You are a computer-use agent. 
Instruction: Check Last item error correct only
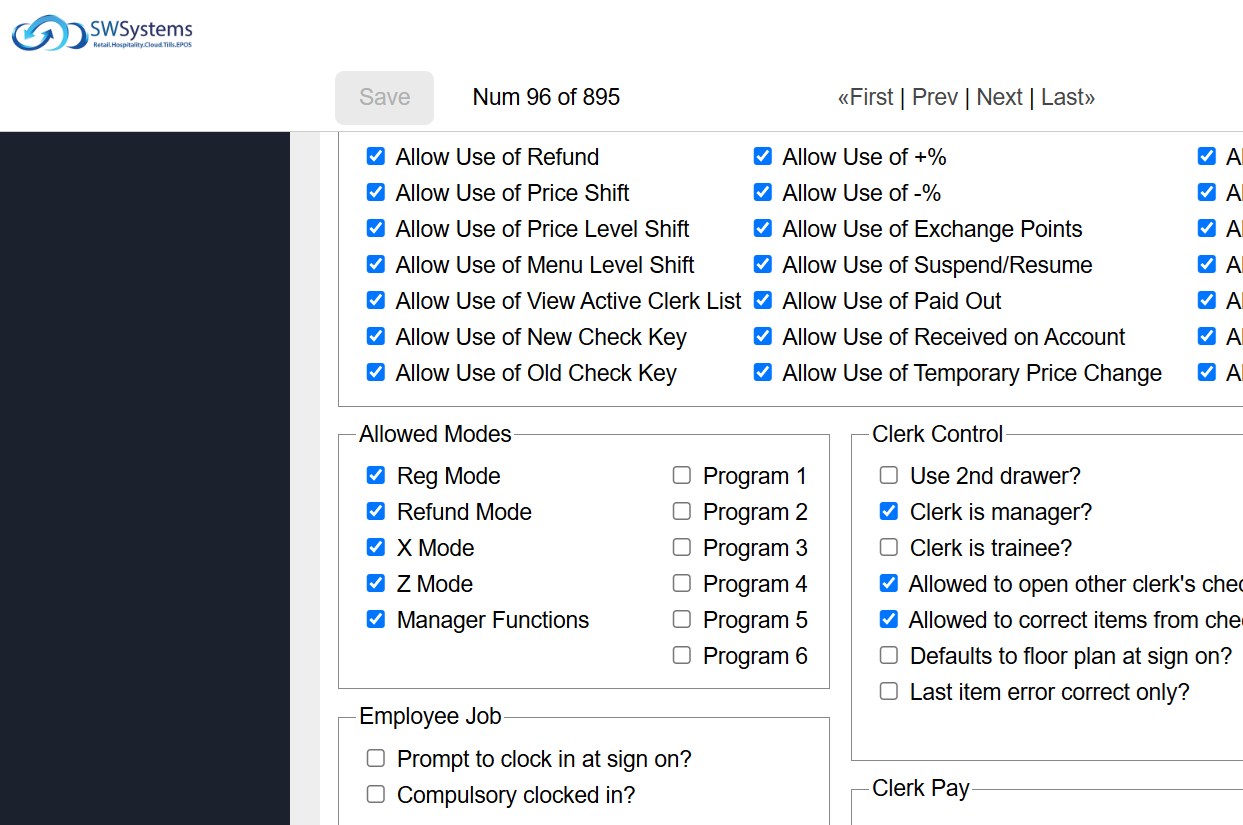(x=889, y=692)
